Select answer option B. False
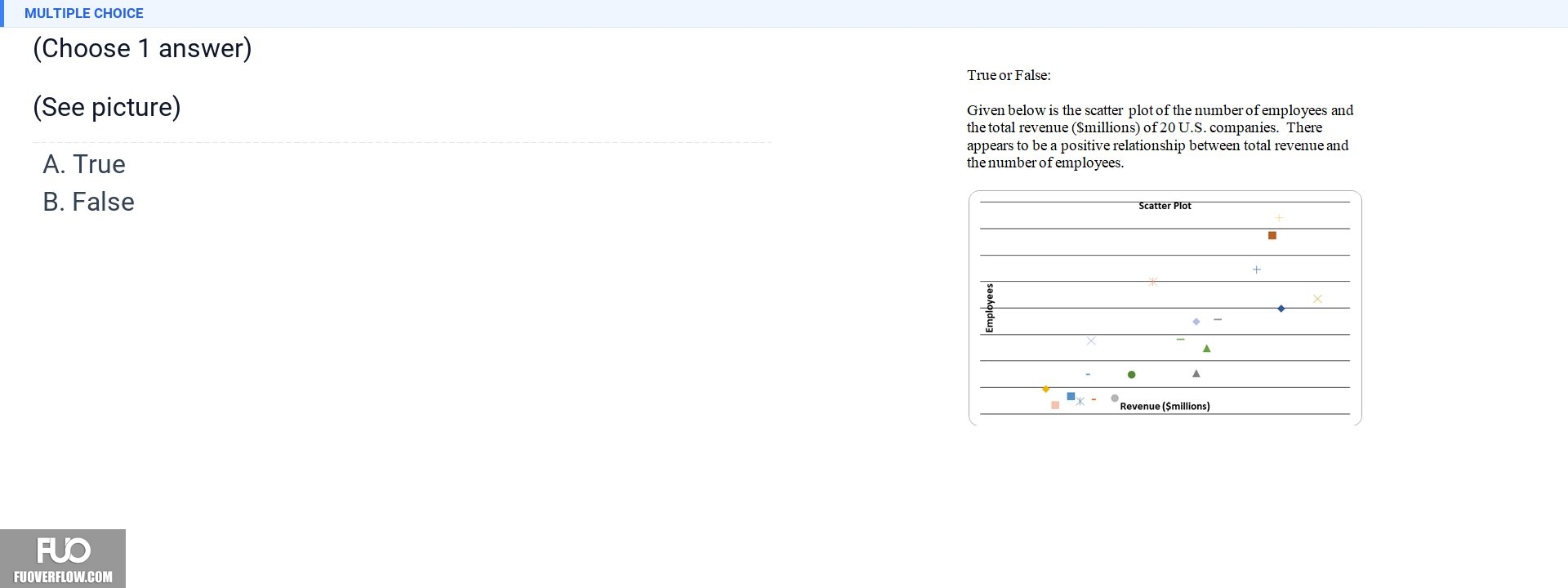This screenshot has width=1568, height=588. pos(88,202)
